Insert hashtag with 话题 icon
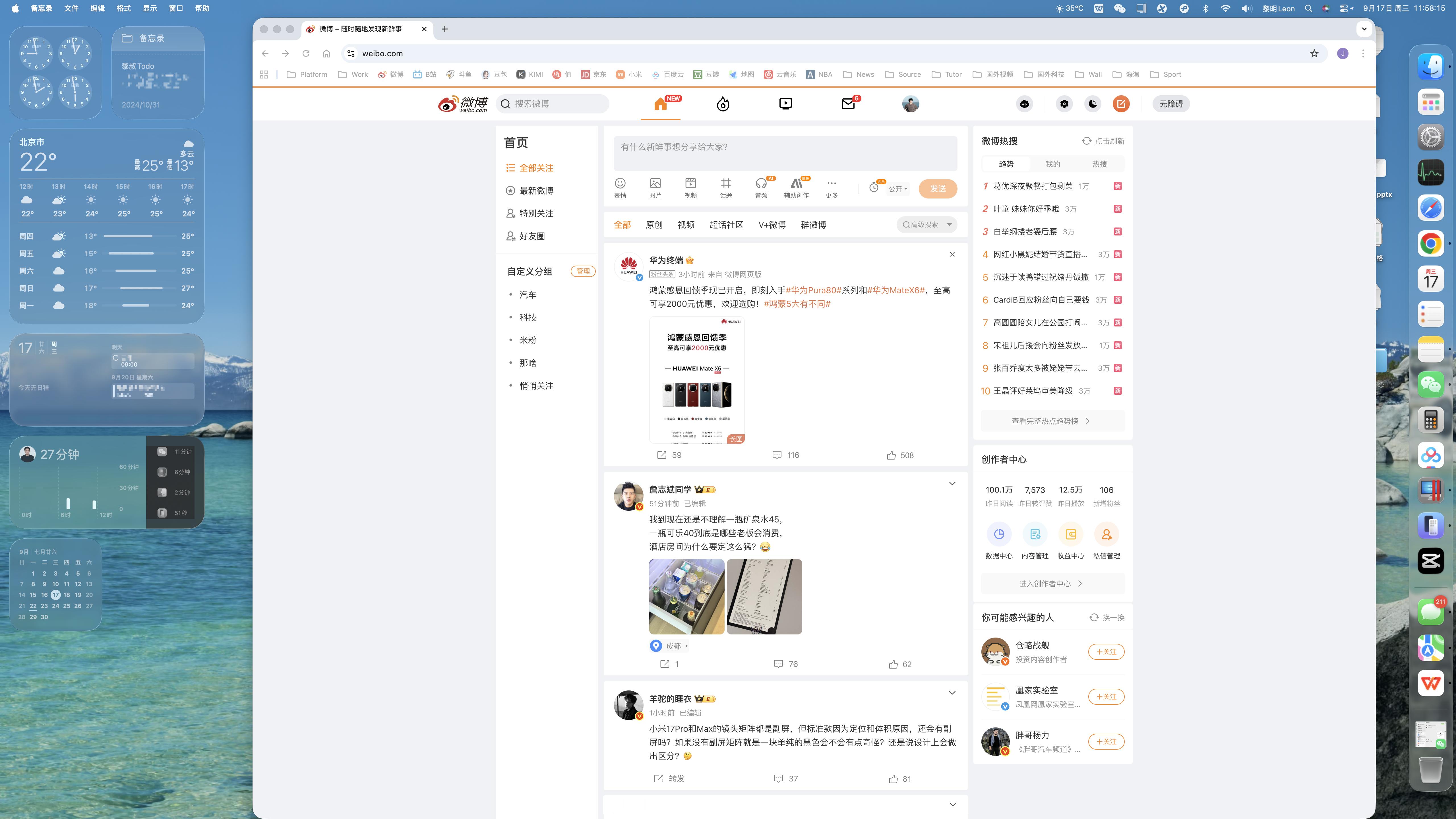 [726, 188]
